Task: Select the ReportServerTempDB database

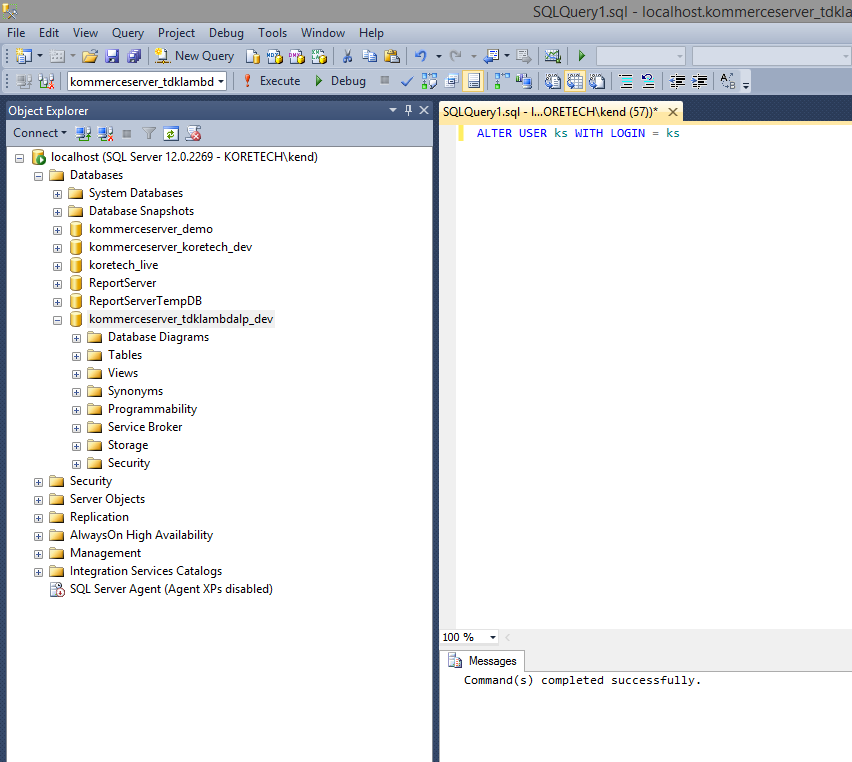Action: 145,301
